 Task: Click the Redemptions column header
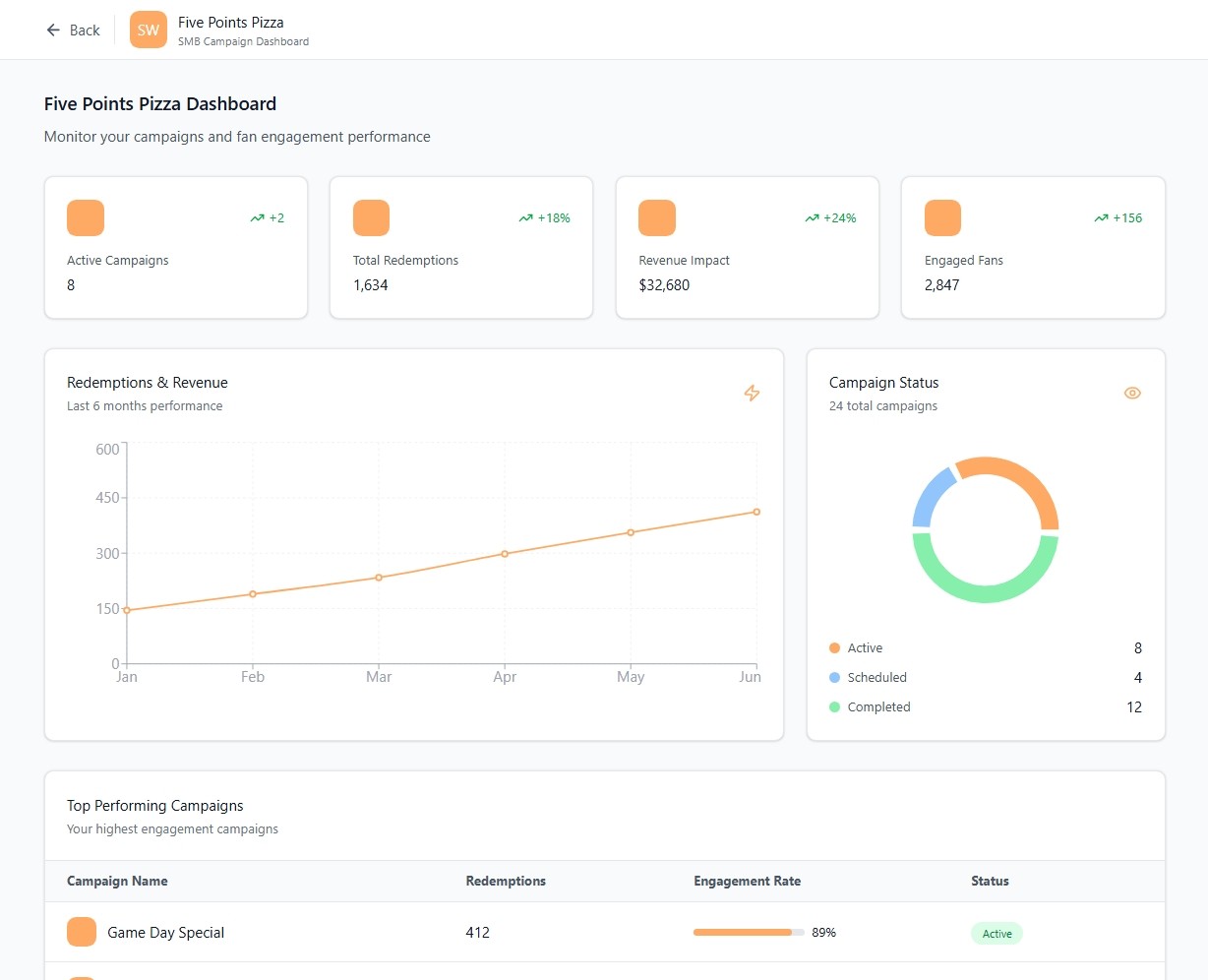click(506, 881)
